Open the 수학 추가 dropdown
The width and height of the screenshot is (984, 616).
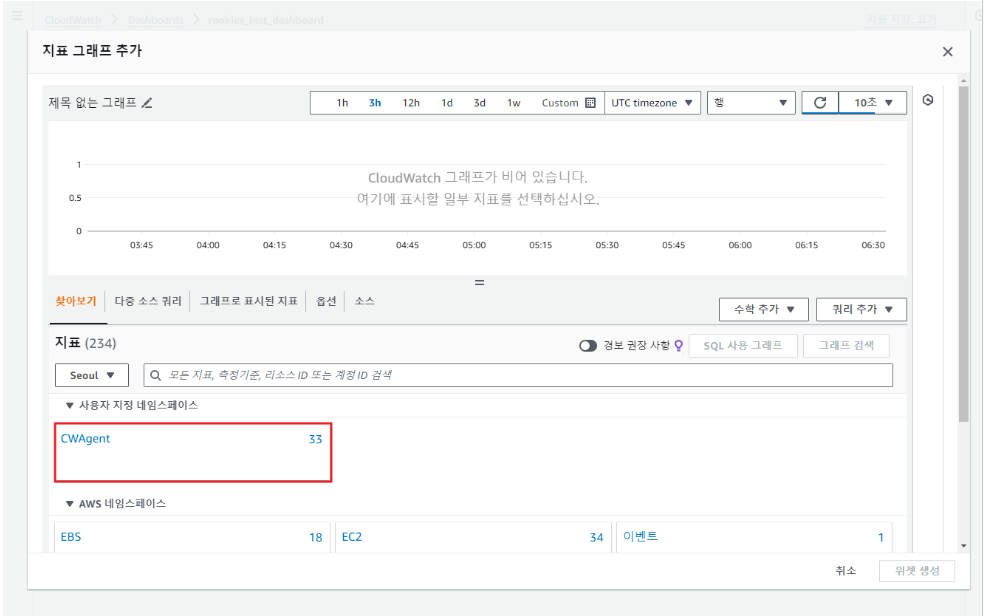(x=764, y=309)
